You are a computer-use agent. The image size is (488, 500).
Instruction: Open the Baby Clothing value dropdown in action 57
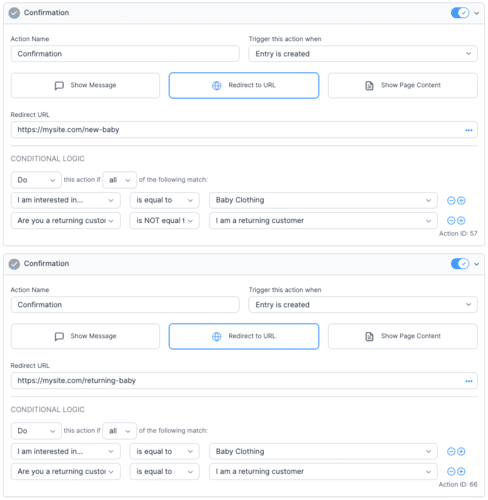click(x=323, y=200)
